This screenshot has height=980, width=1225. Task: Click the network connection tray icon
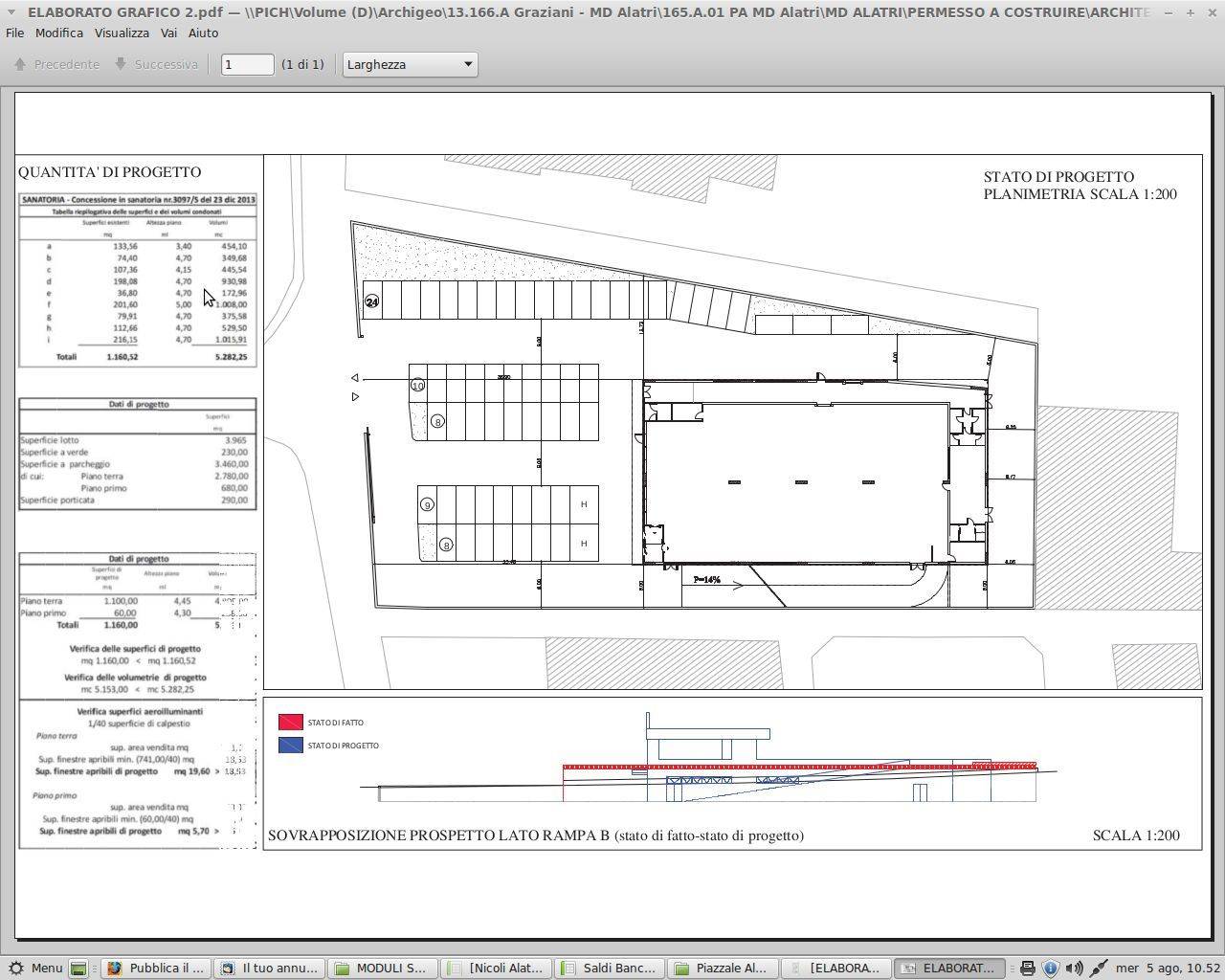click(1099, 969)
